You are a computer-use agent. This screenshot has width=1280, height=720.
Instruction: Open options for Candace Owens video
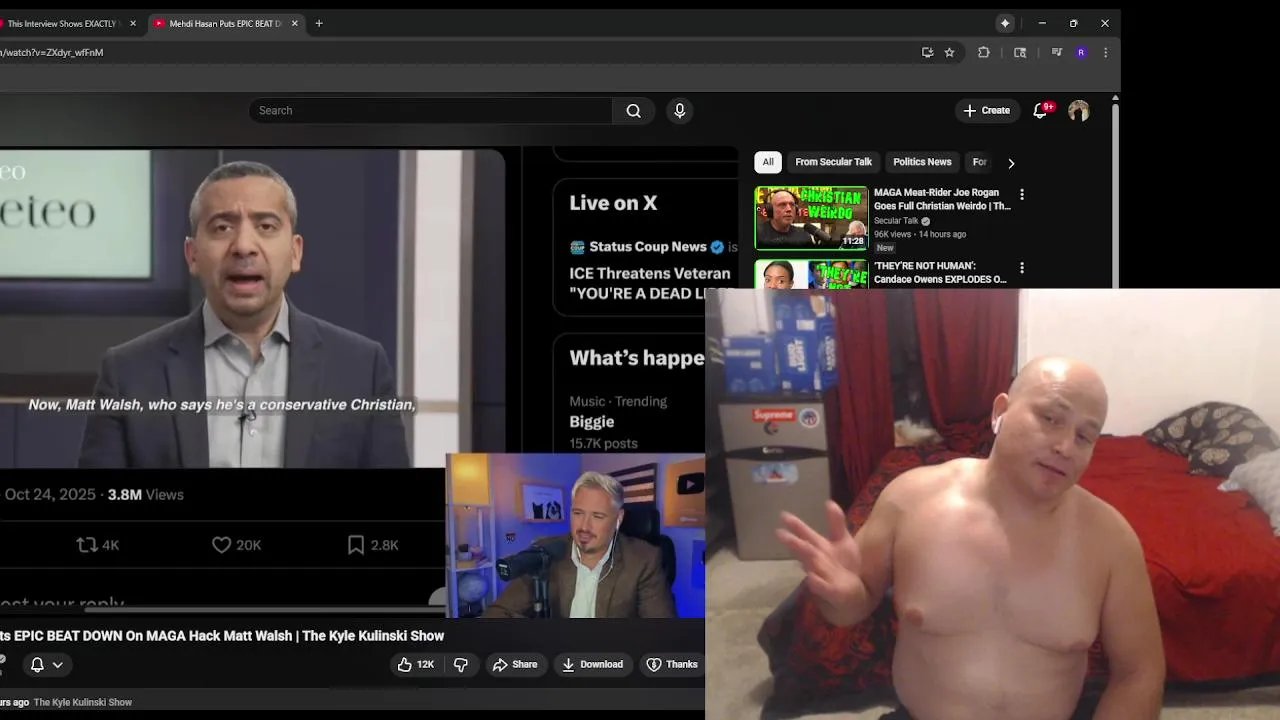tap(1021, 268)
